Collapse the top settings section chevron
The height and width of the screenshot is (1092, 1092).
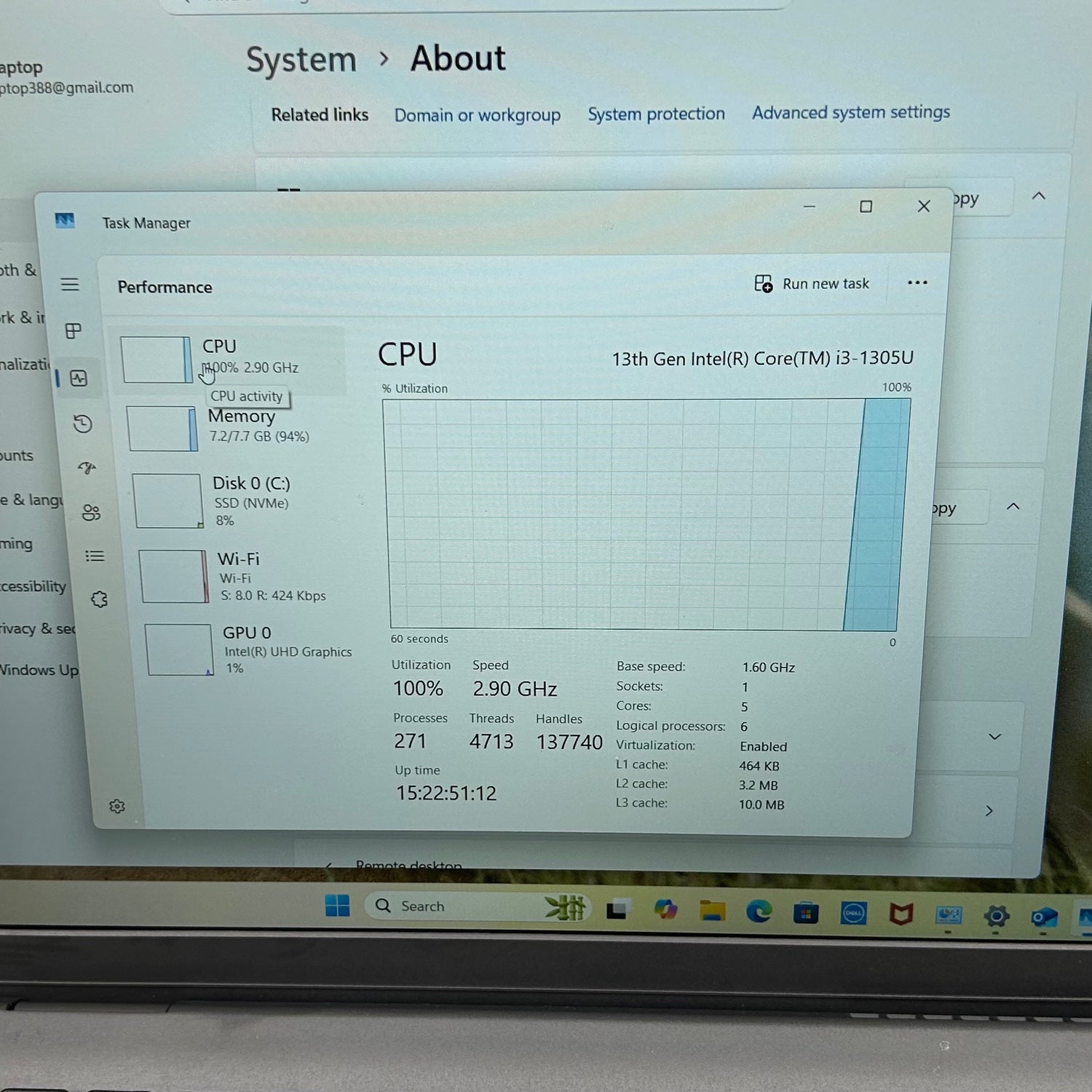pos(1039,196)
